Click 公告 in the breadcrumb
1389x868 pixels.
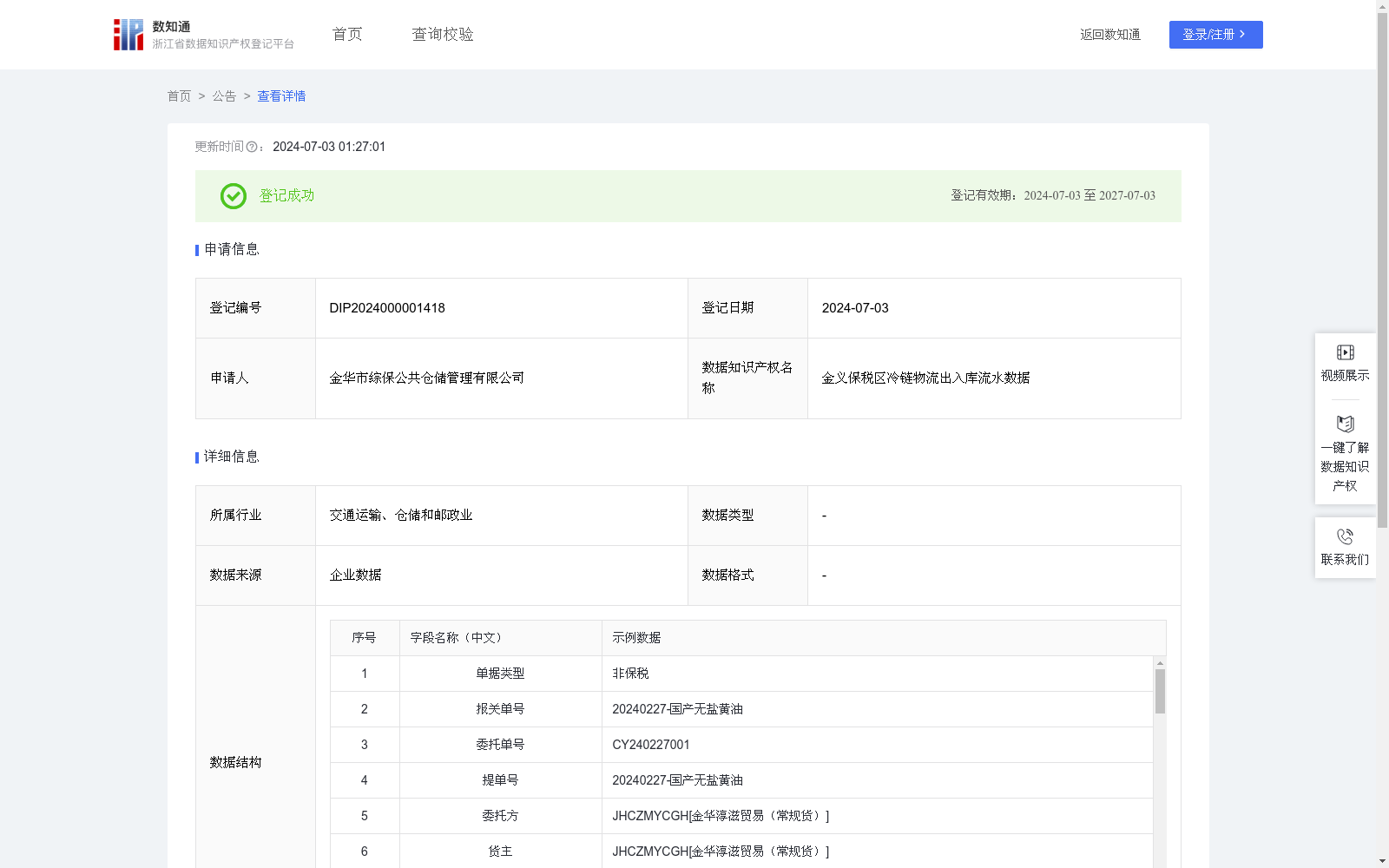pos(224,96)
